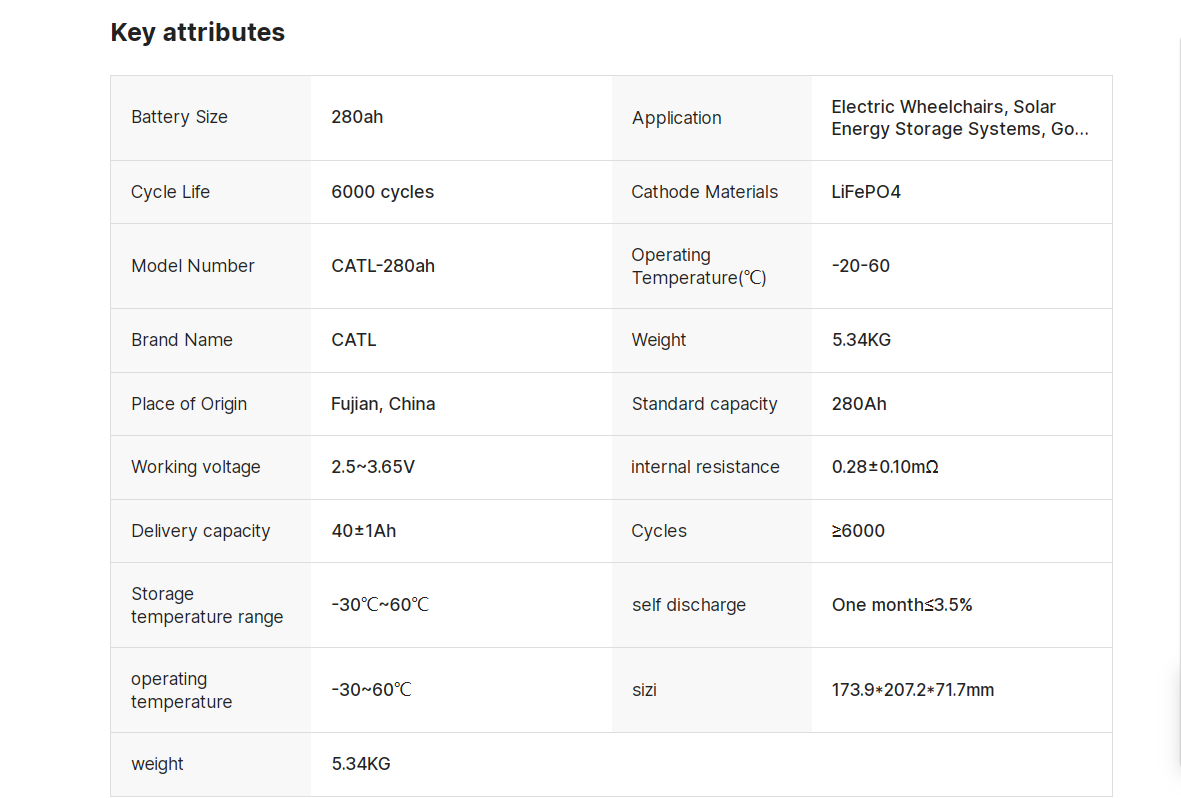
Task: Click the '6000 cycles' value
Action: point(383,191)
